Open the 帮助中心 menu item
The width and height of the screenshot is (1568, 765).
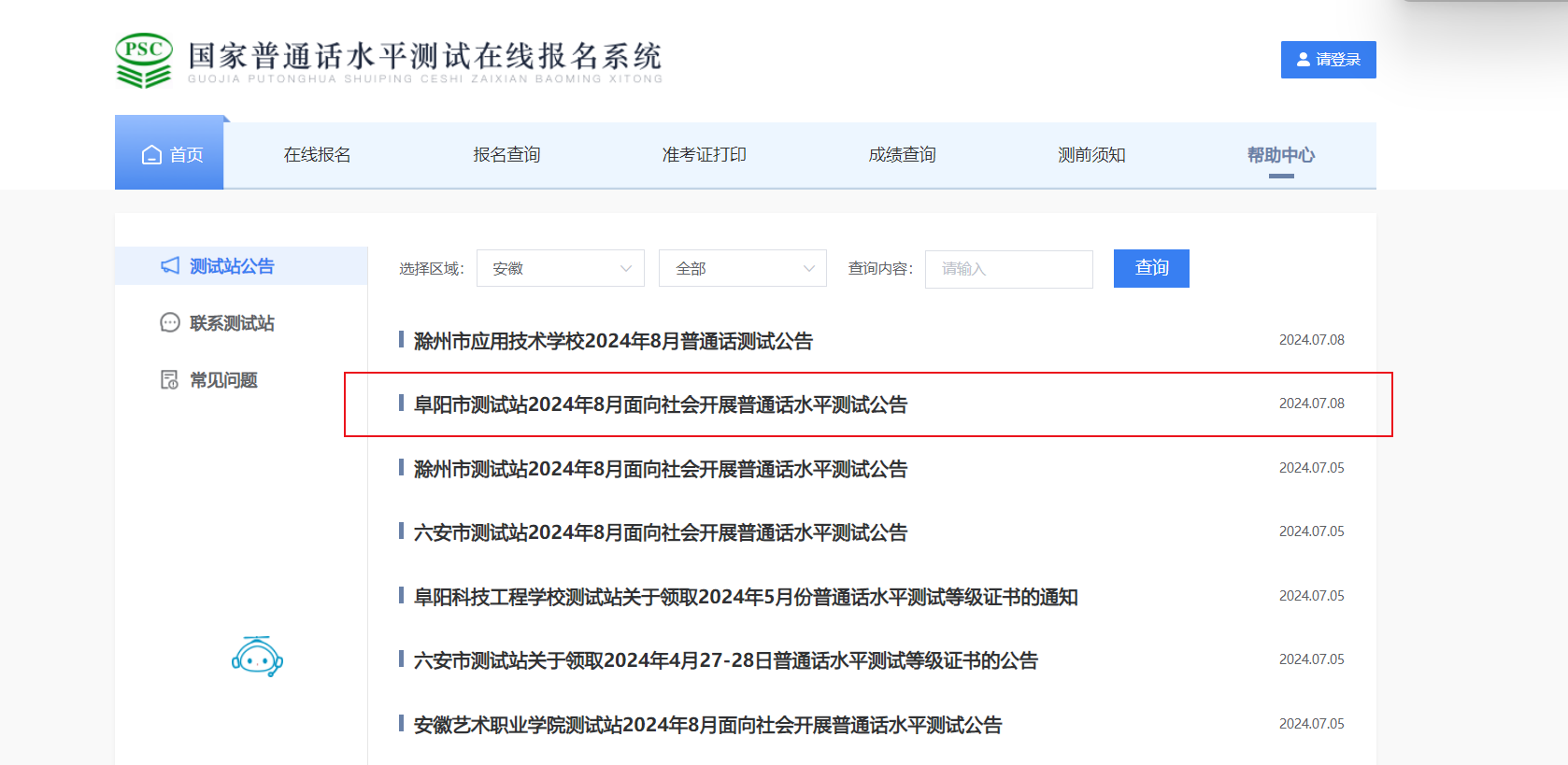[1281, 155]
